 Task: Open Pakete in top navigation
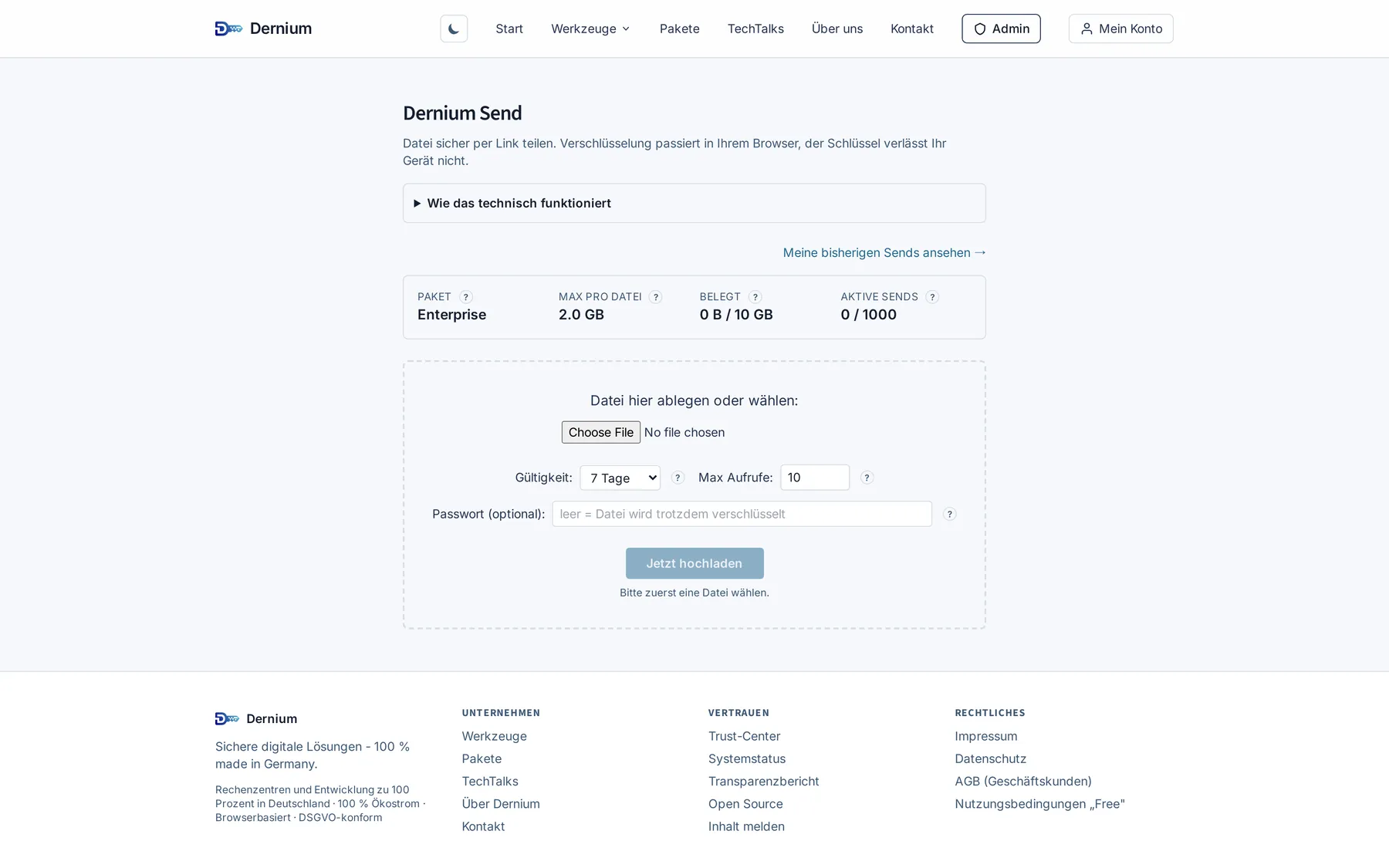(x=679, y=29)
